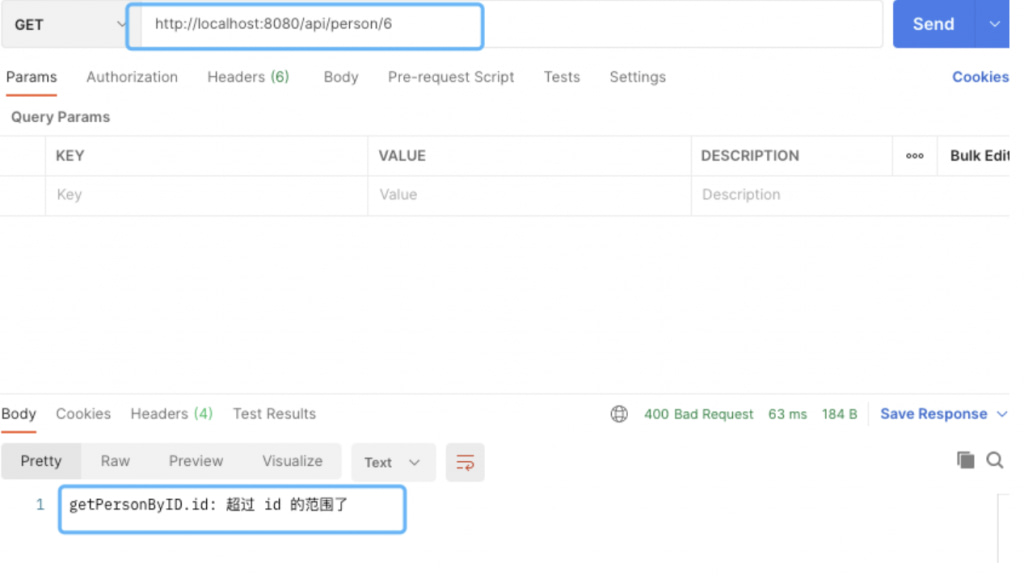The image size is (1024, 588).
Task: Go to the Tests tab
Action: (562, 77)
